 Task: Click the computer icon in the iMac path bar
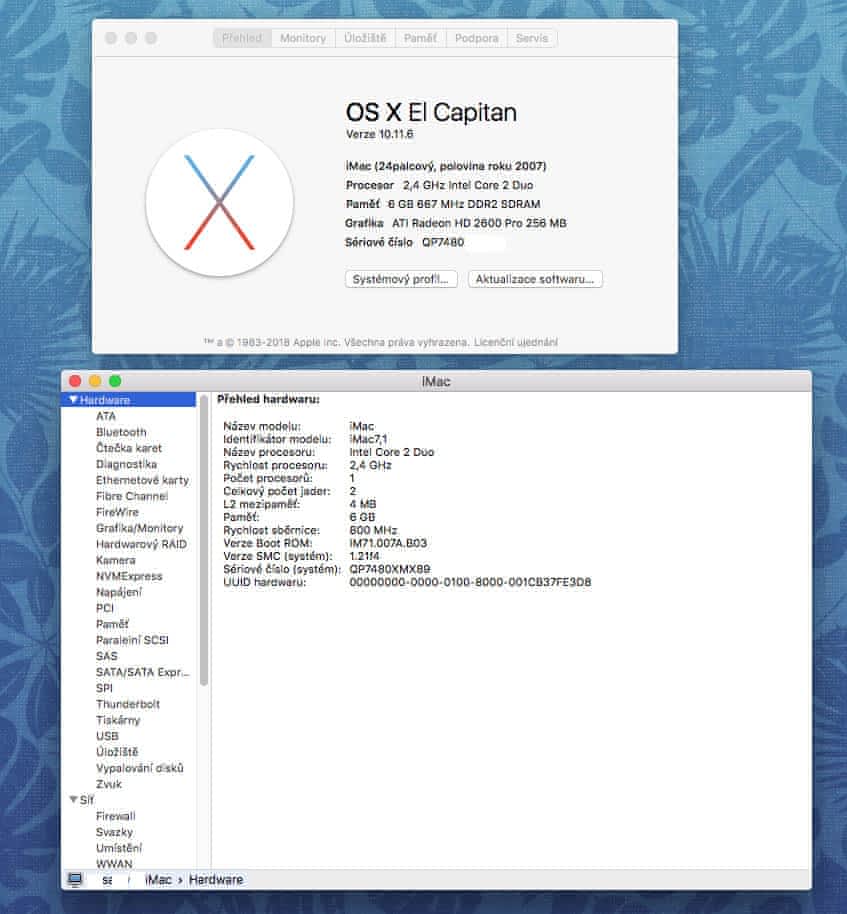[75, 880]
